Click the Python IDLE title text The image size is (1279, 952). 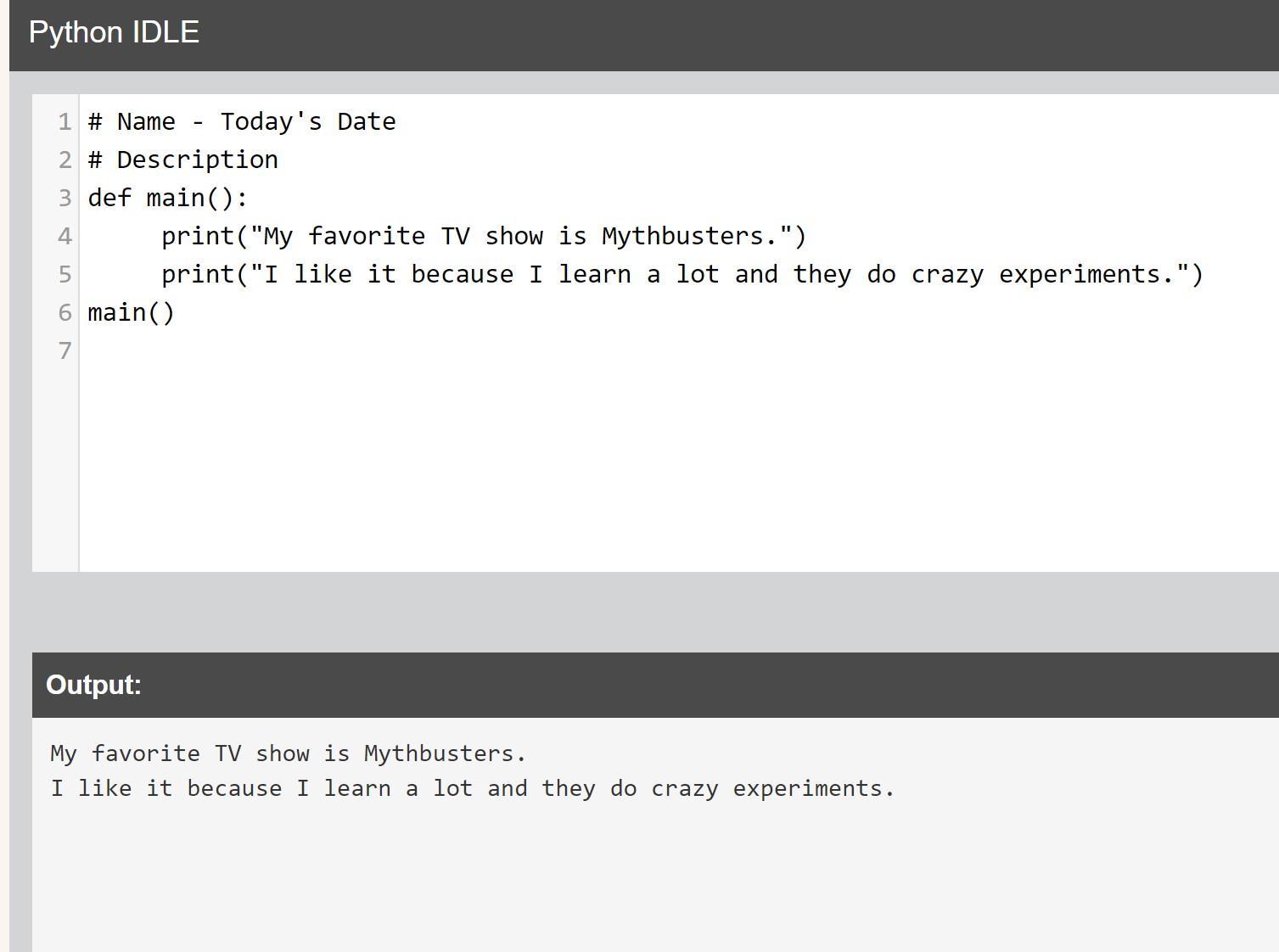[x=114, y=33]
